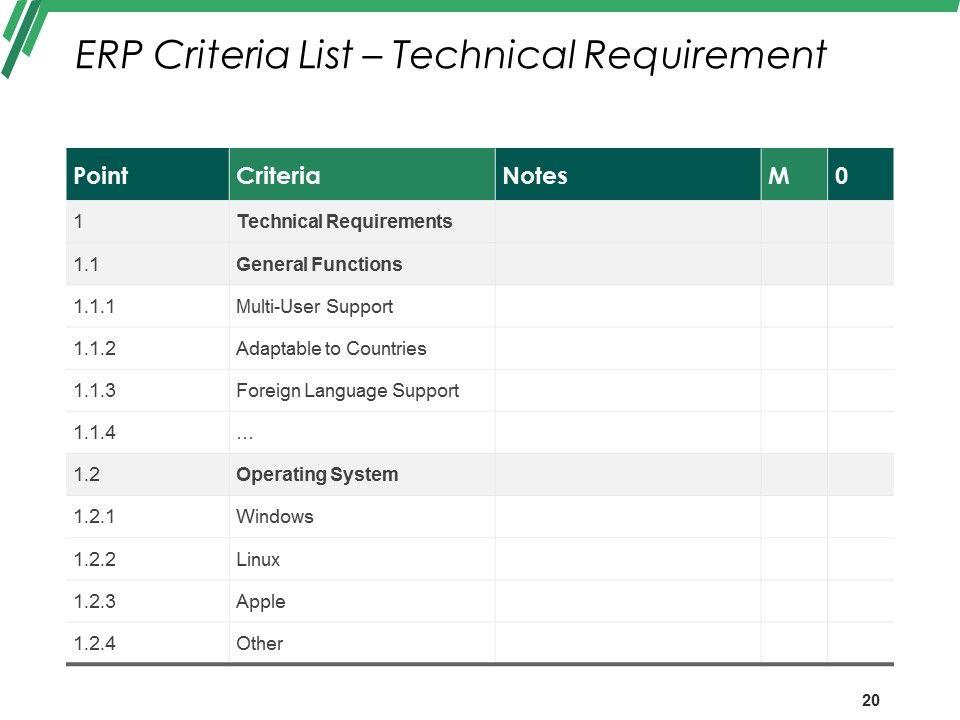Screen dimensions: 960x720
Task: Select the Apple criteria cell
Action: tap(261, 602)
